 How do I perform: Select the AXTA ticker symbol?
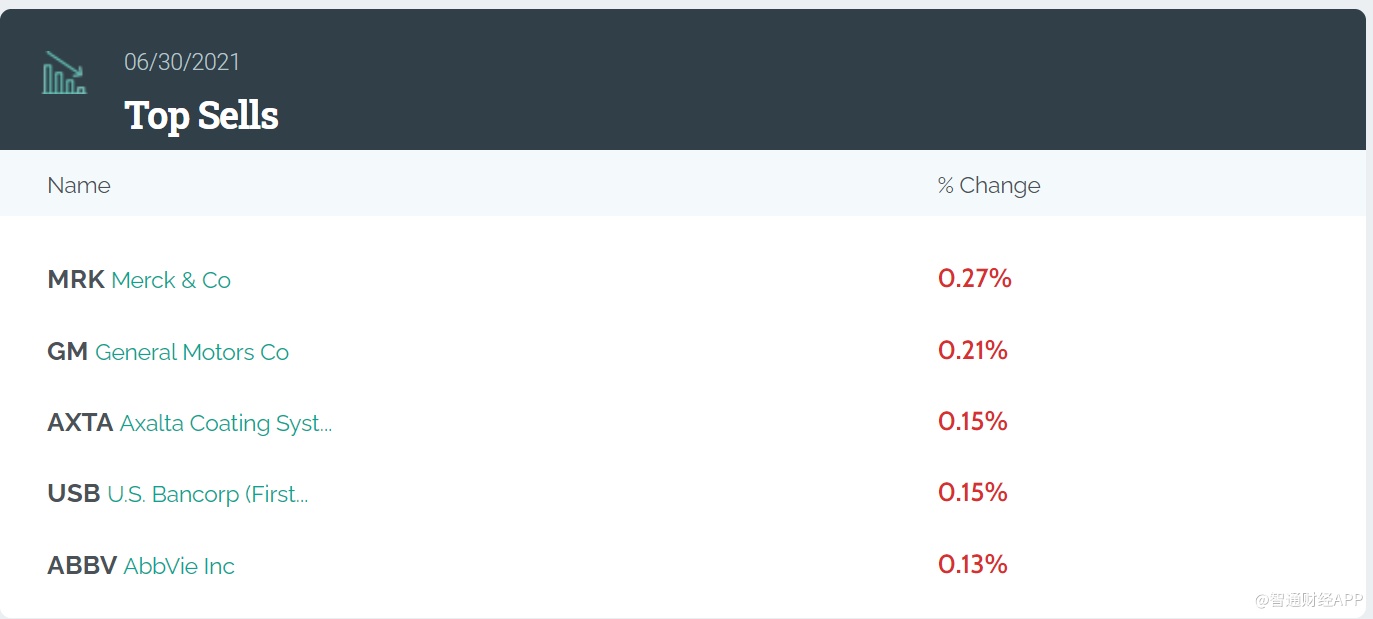[x=80, y=423]
